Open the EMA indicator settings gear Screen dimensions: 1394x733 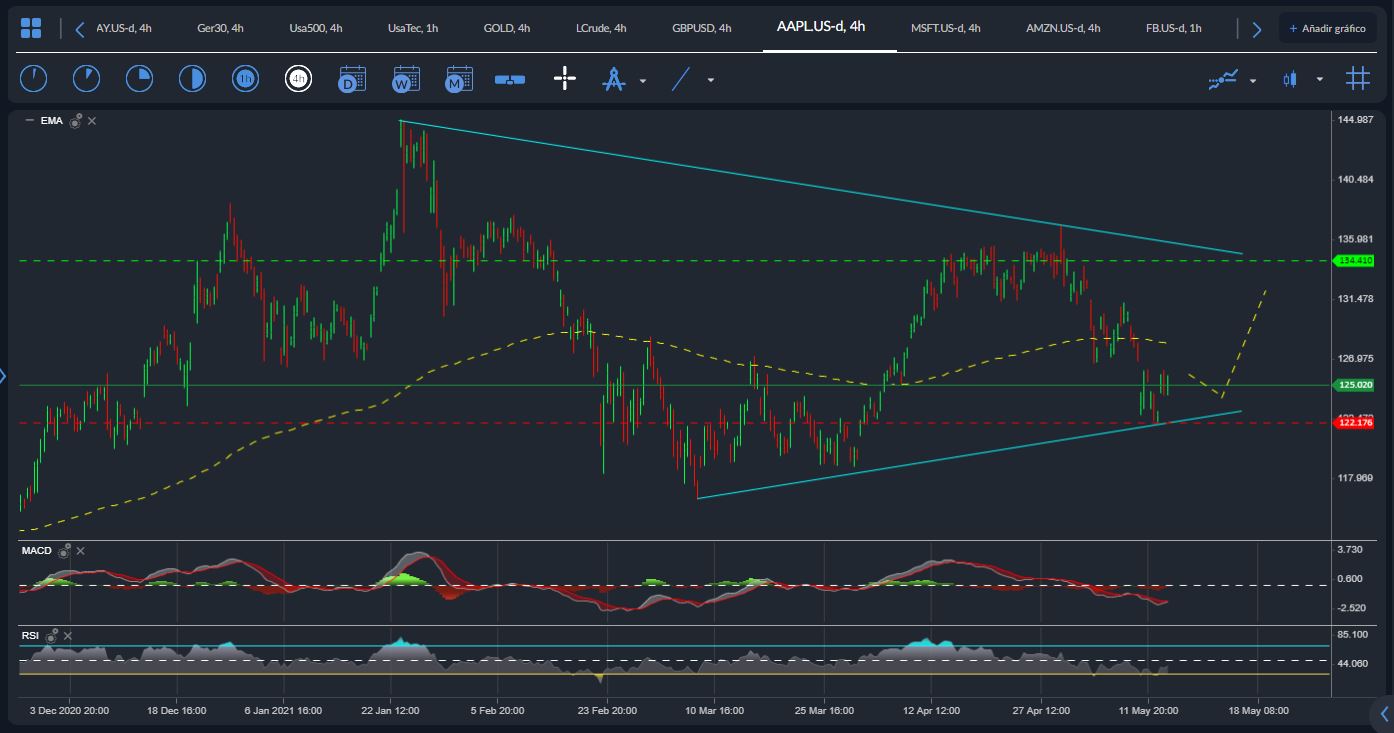click(74, 120)
